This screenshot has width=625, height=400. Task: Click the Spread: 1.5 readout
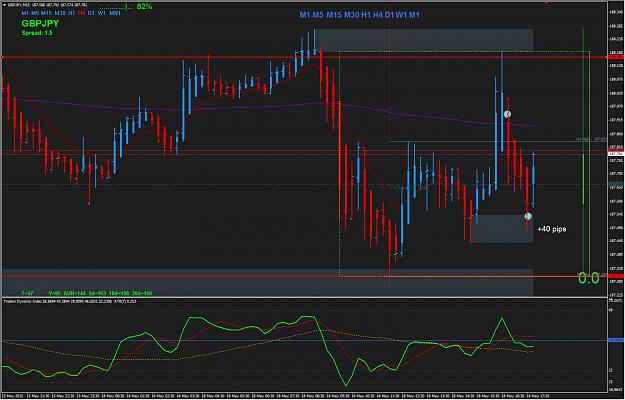(37, 33)
